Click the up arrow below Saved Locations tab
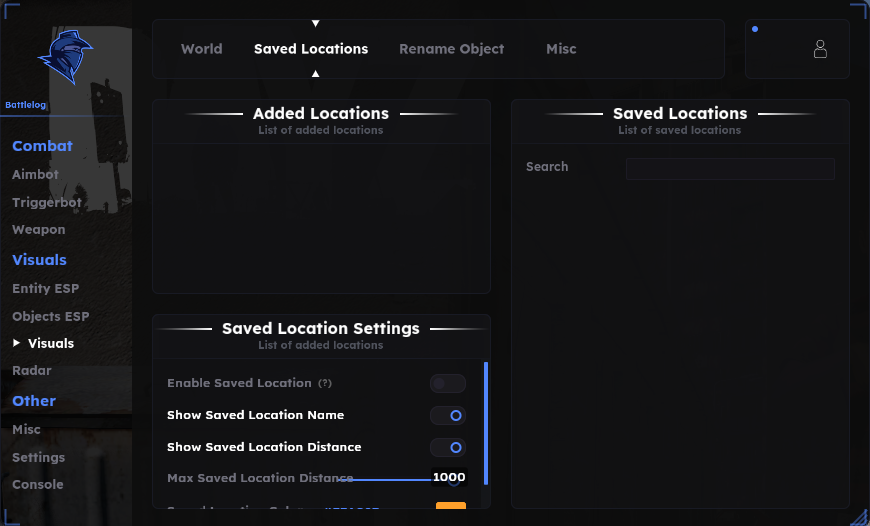The height and width of the screenshot is (526, 870). click(x=315, y=73)
